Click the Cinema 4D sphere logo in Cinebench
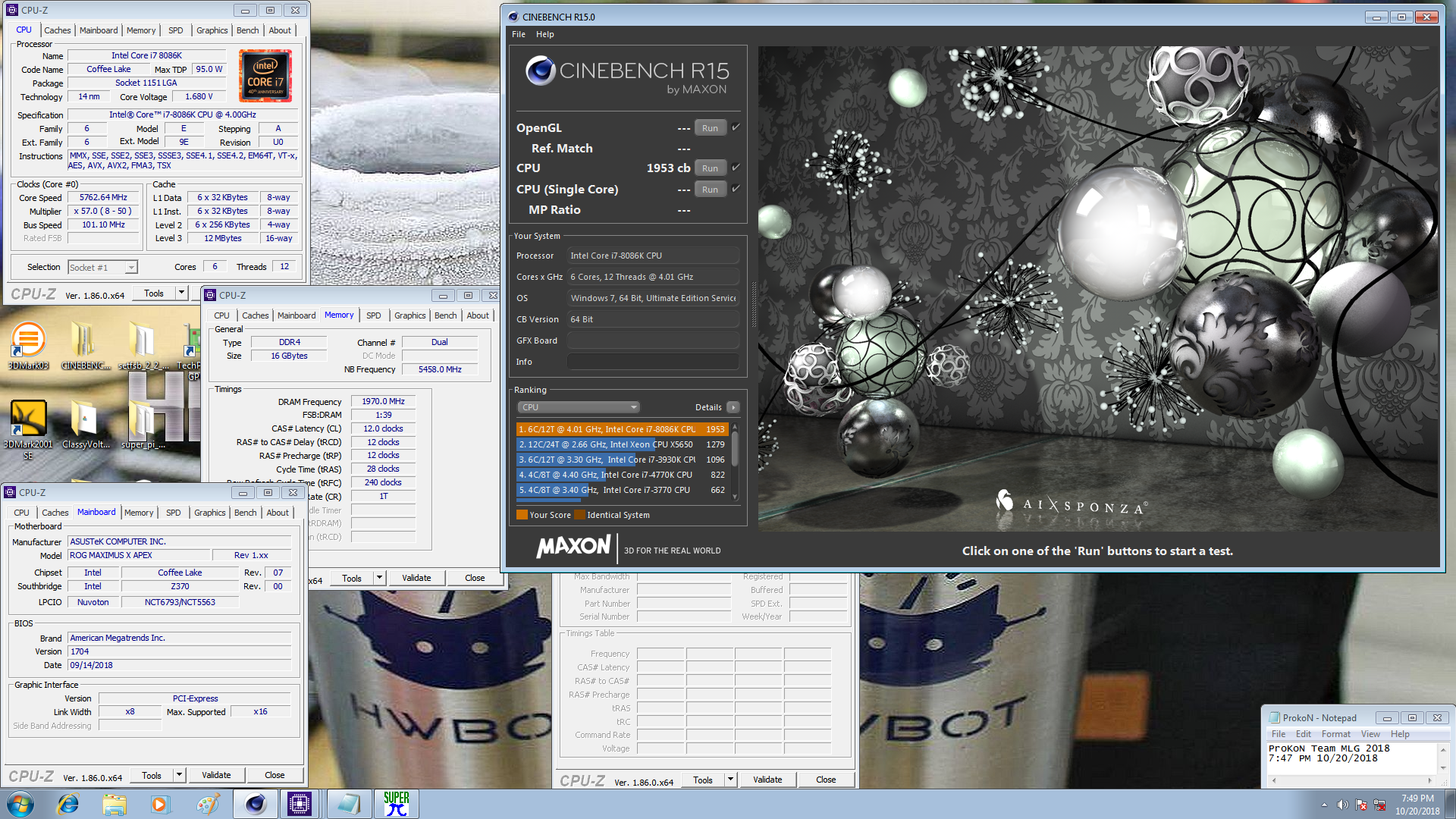 pos(541,71)
